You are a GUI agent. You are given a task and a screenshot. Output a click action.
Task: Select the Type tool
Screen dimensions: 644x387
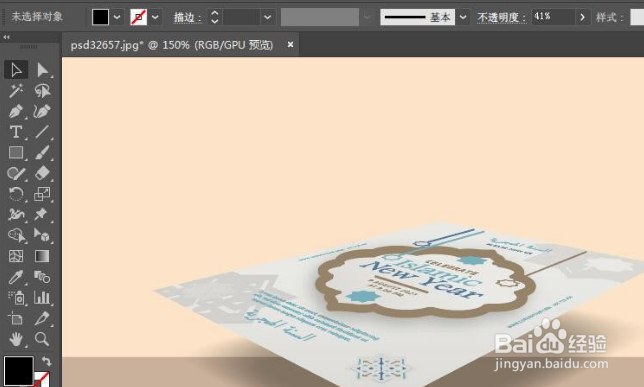(16, 132)
